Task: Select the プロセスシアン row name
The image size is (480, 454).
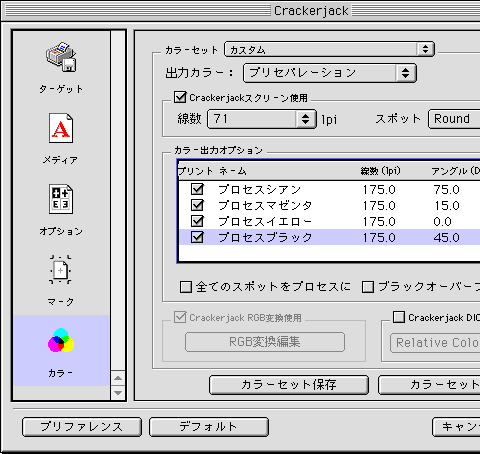Action: (x=260, y=189)
